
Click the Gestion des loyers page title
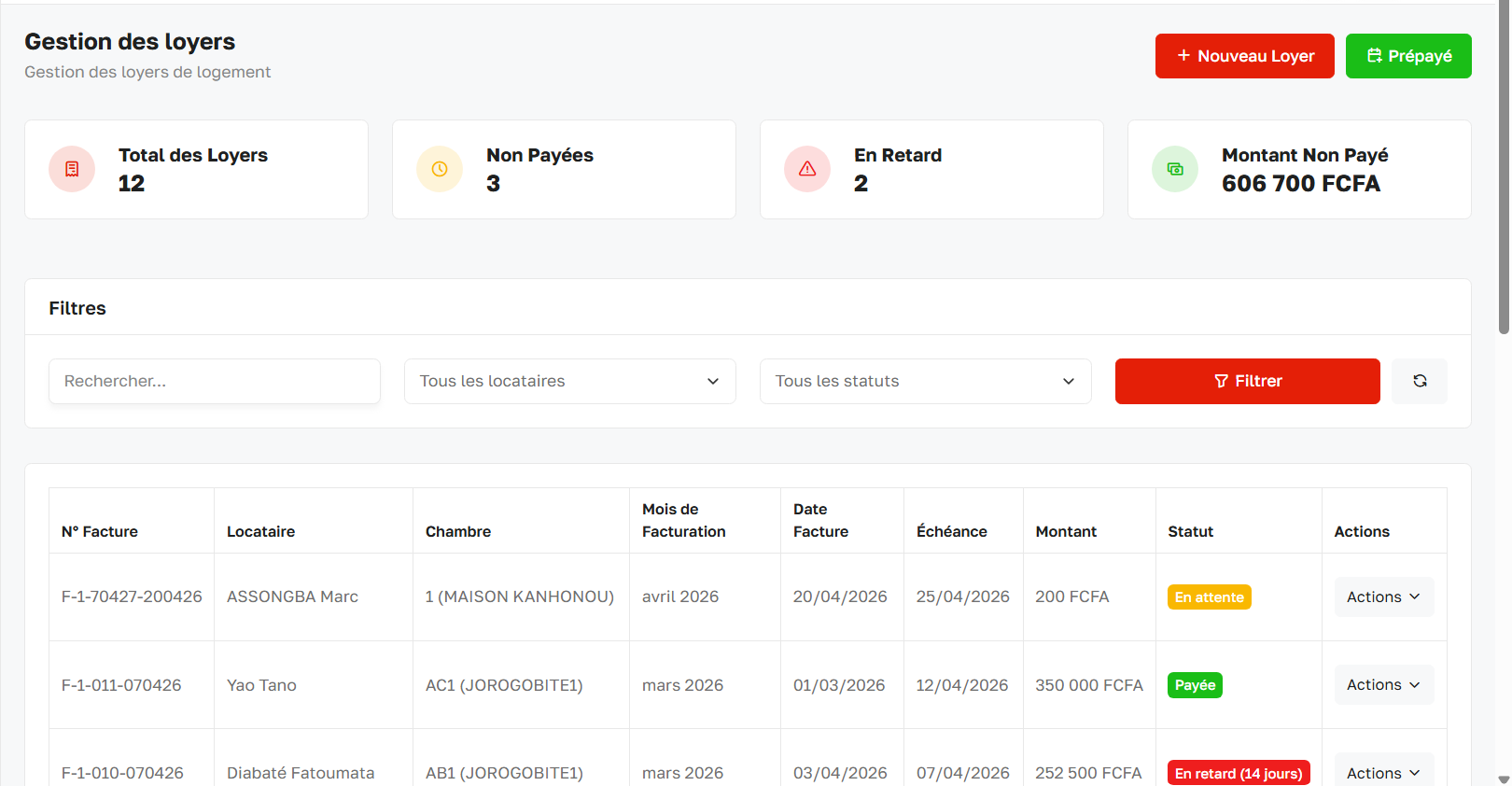tap(130, 42)
